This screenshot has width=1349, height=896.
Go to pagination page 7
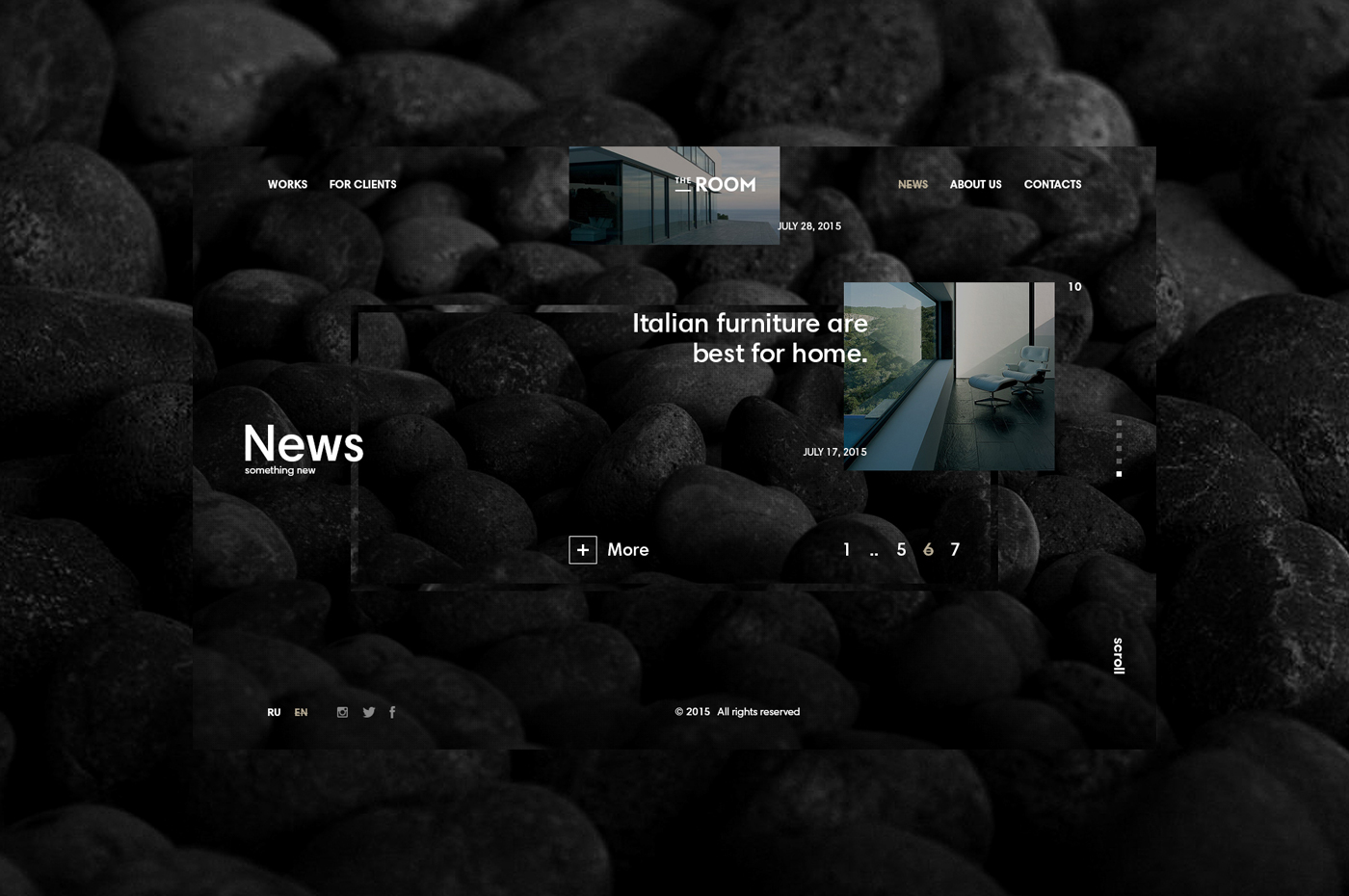tap(955, 549)
